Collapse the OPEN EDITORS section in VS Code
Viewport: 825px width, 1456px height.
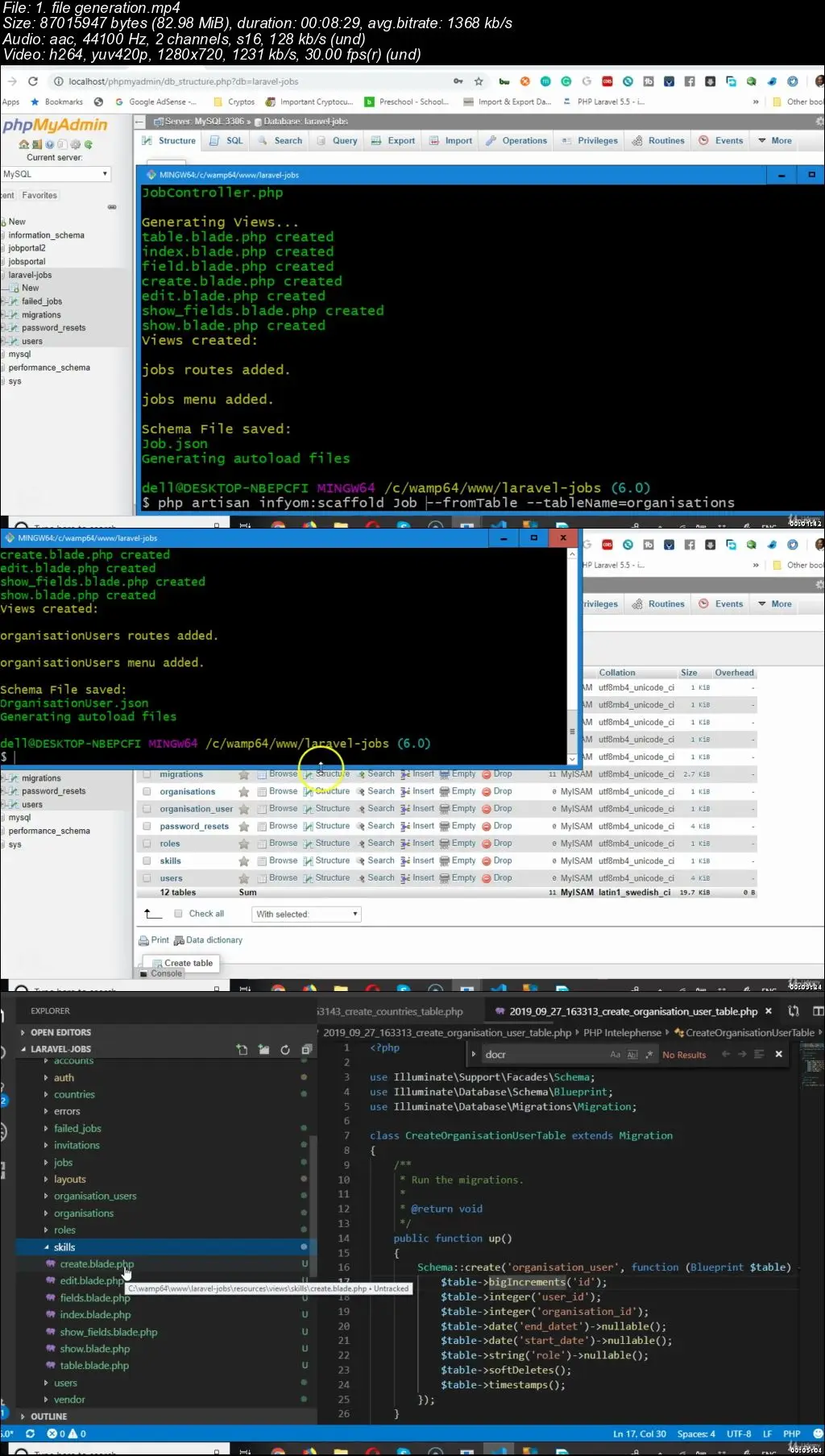(60, 1032)
